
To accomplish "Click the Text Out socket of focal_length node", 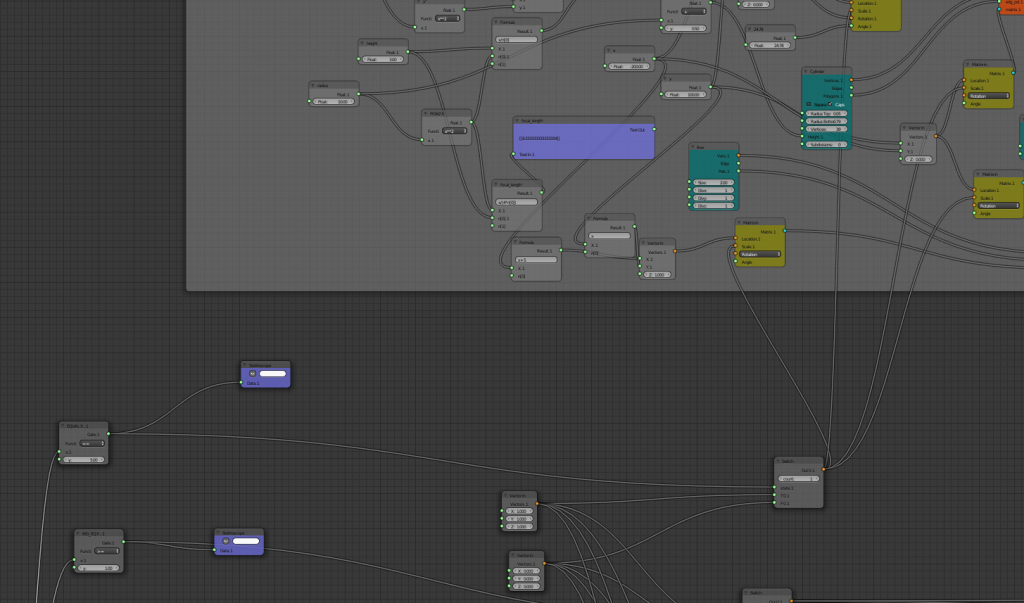I will (x=654, y=129).
